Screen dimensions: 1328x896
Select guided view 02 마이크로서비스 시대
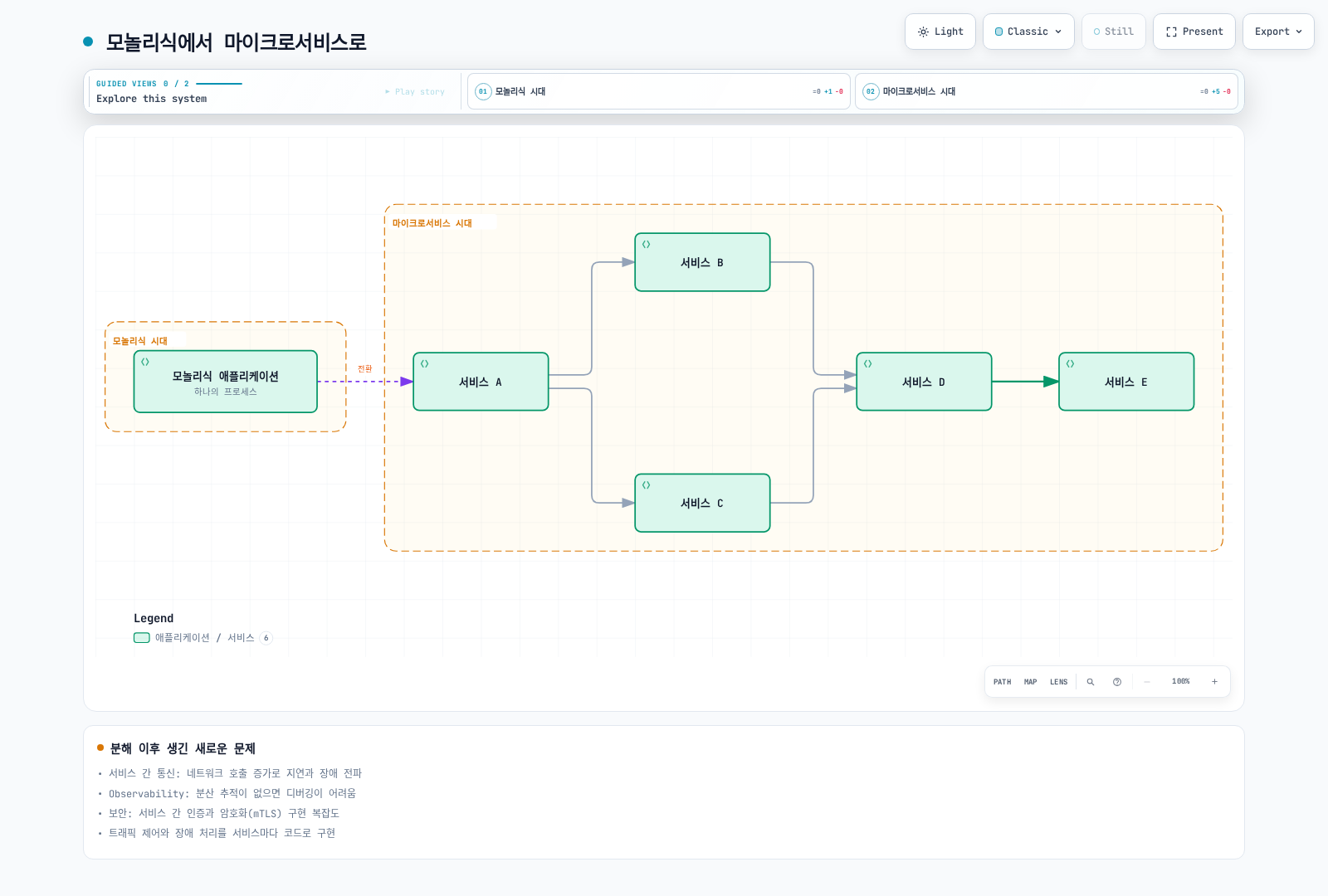[x=1047, y=91]
